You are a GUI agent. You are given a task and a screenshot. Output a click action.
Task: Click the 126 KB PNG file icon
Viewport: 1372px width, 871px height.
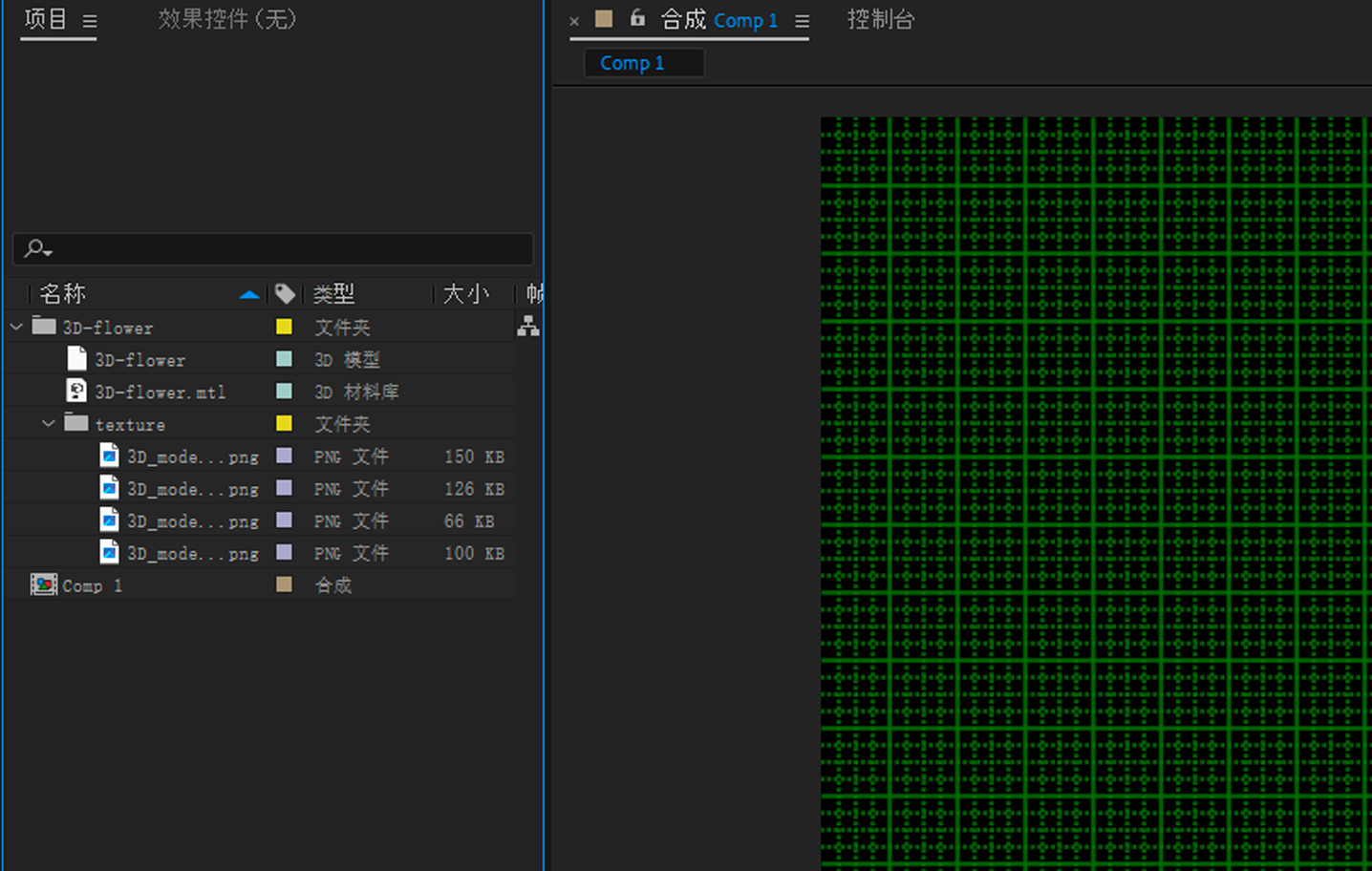pos(110,488)
